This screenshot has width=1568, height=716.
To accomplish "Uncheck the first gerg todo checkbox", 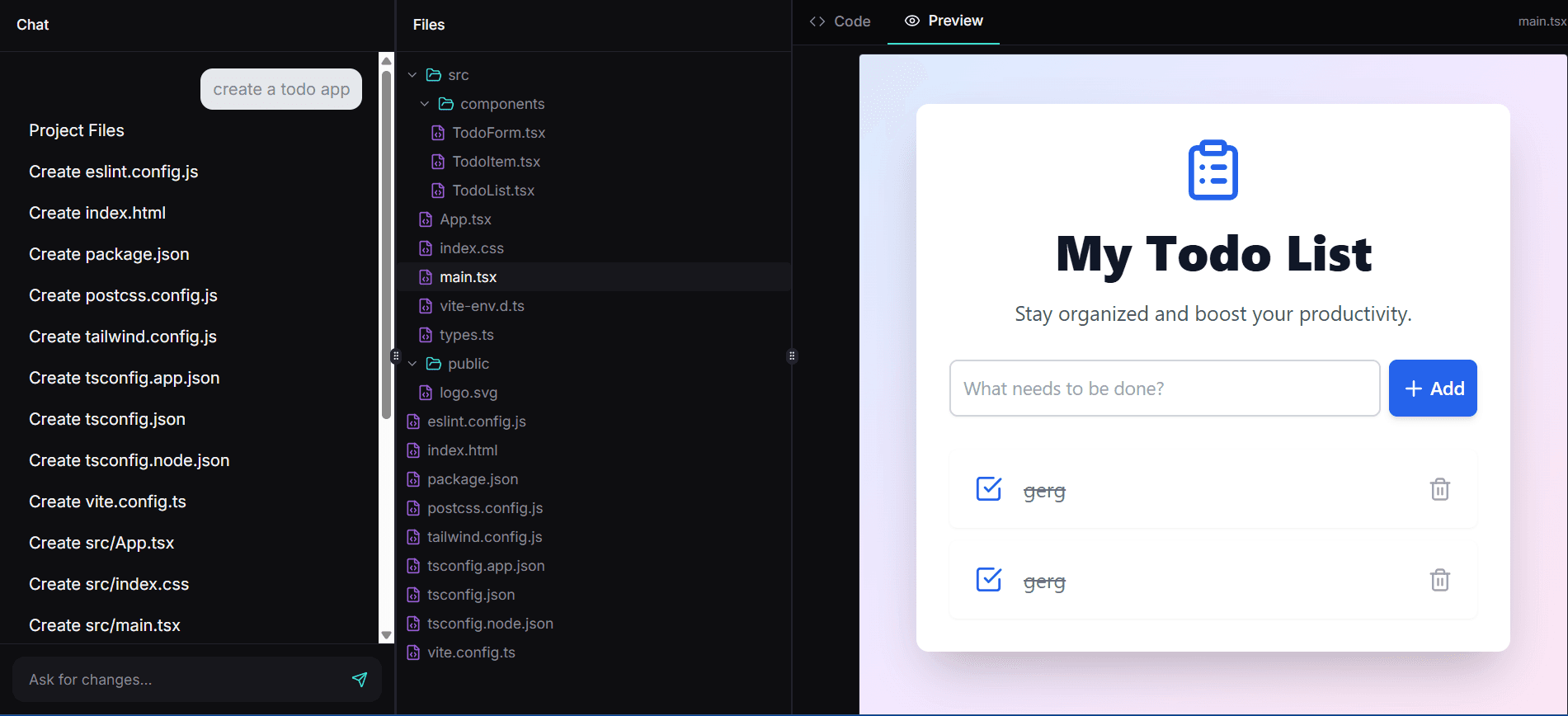I will (988, 489).
